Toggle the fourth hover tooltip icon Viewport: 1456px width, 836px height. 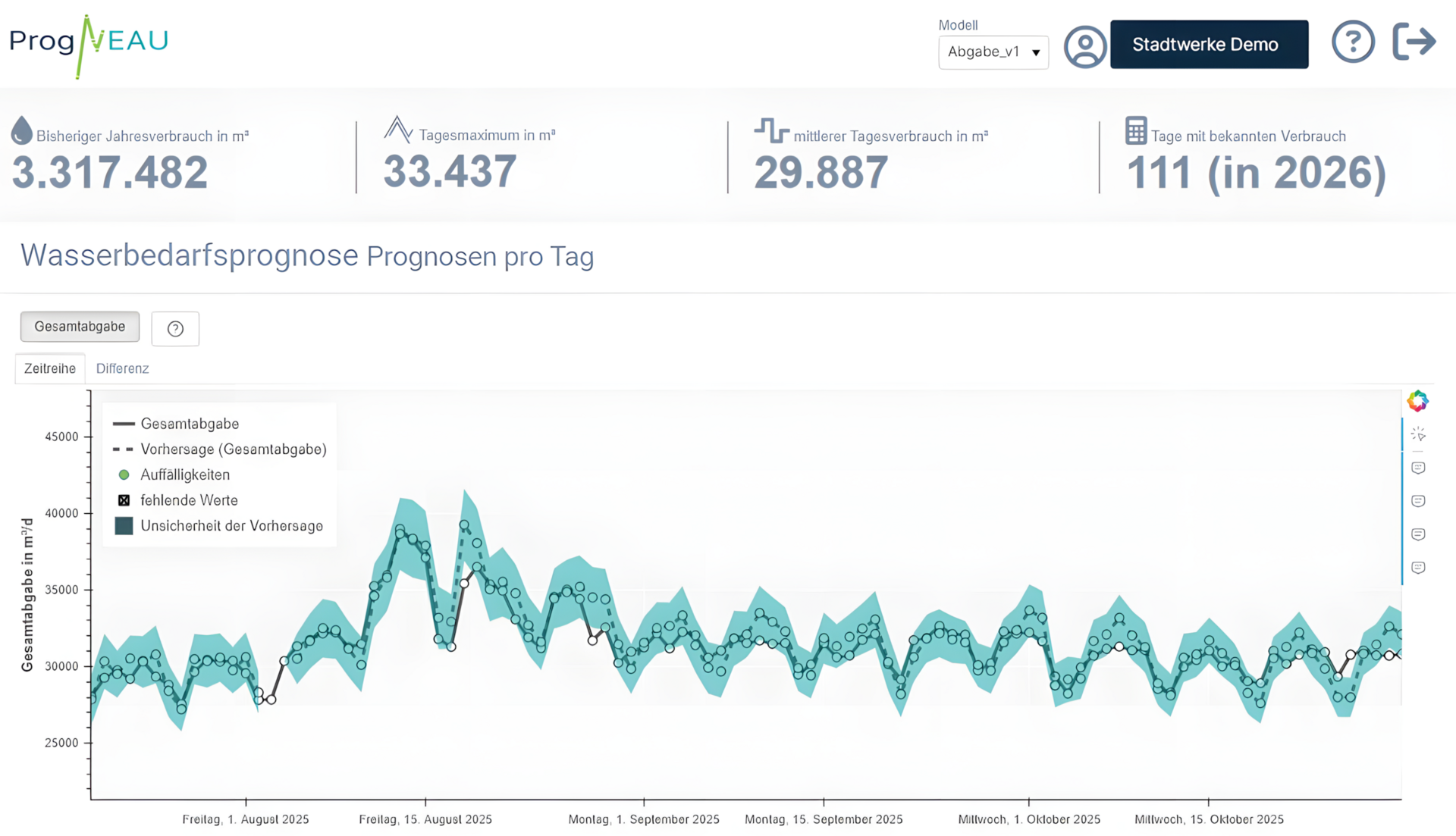pyautogui.click(x=1418, y=568)
